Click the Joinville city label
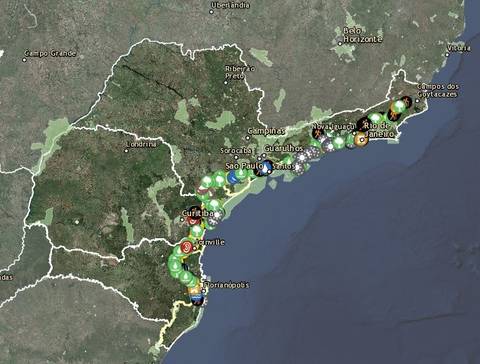The image size is (480, 364). 211,242
